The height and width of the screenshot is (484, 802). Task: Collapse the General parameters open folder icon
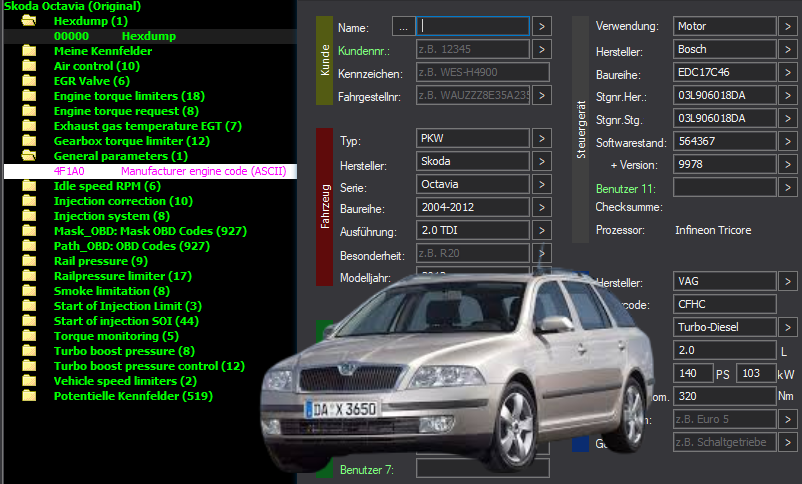[x=29, y=156]
